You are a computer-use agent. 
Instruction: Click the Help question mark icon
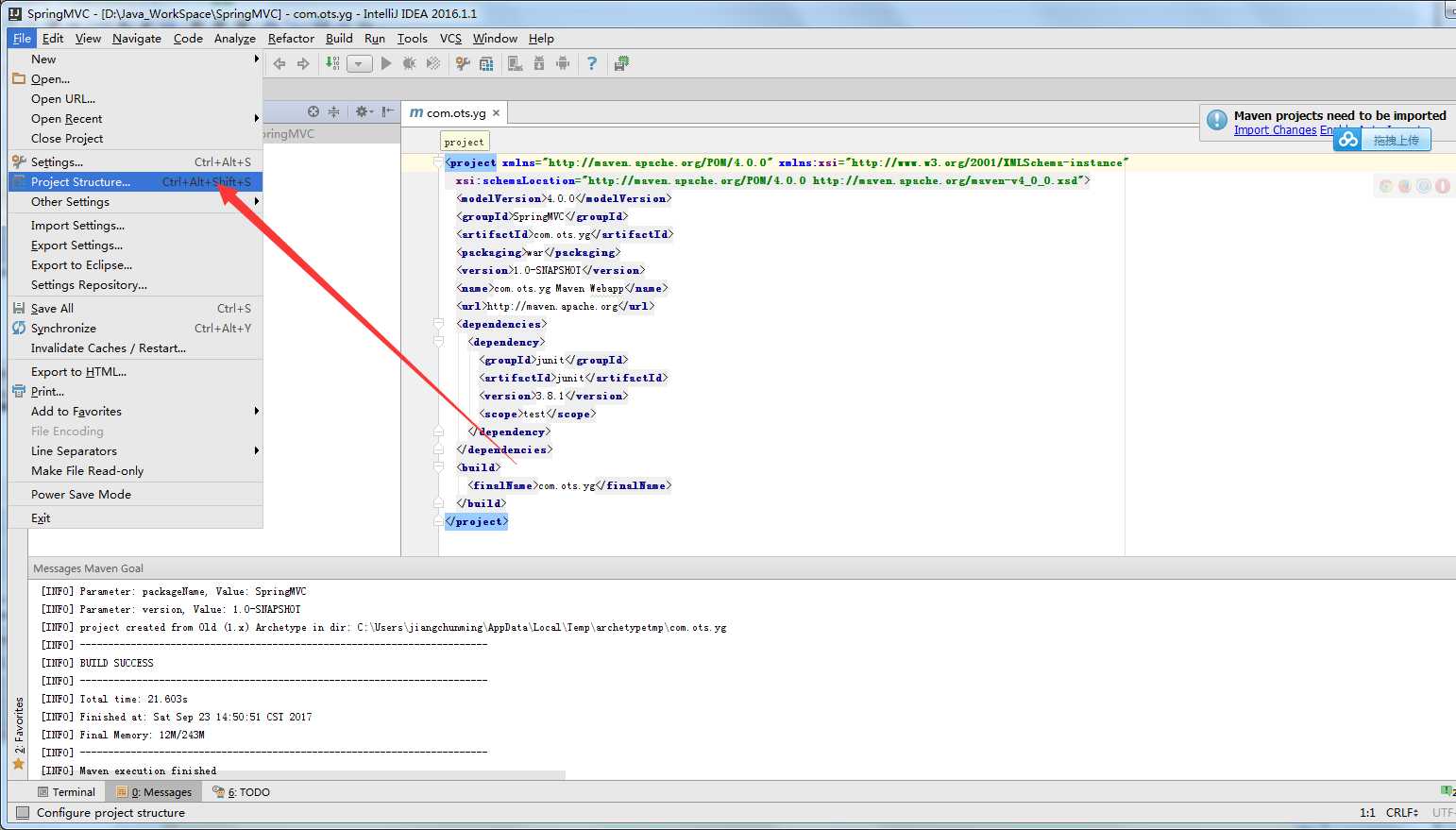click(592, 63)
